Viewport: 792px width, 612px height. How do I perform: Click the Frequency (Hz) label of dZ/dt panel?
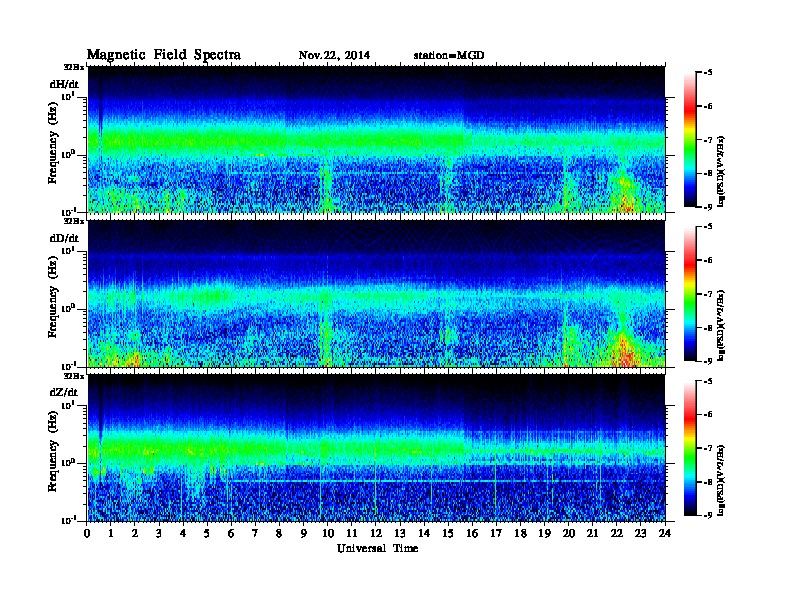(x=53, y=452)
